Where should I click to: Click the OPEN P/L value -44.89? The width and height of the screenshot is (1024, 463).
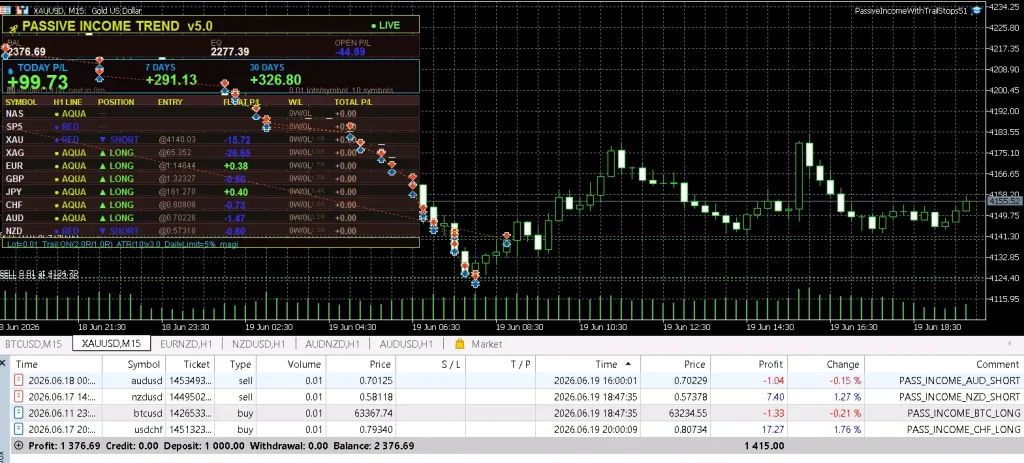tap(350, 52)
